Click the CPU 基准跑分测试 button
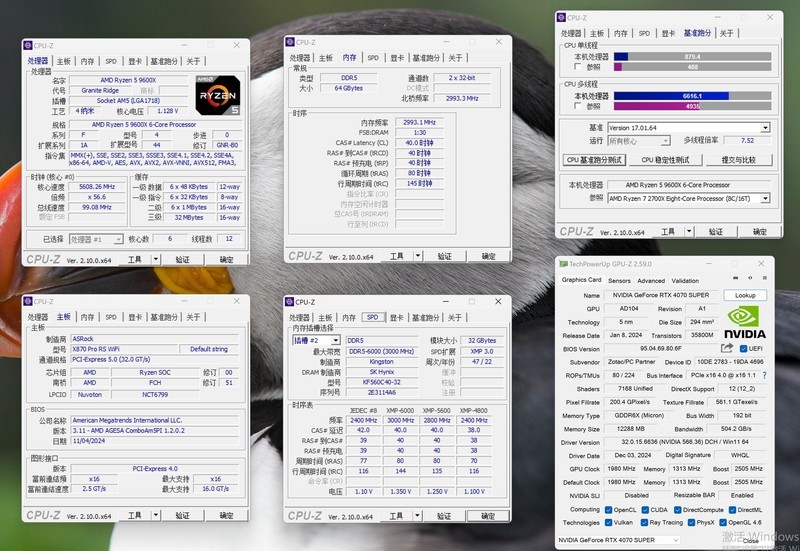800x551 pixels. tap(594, 160)
